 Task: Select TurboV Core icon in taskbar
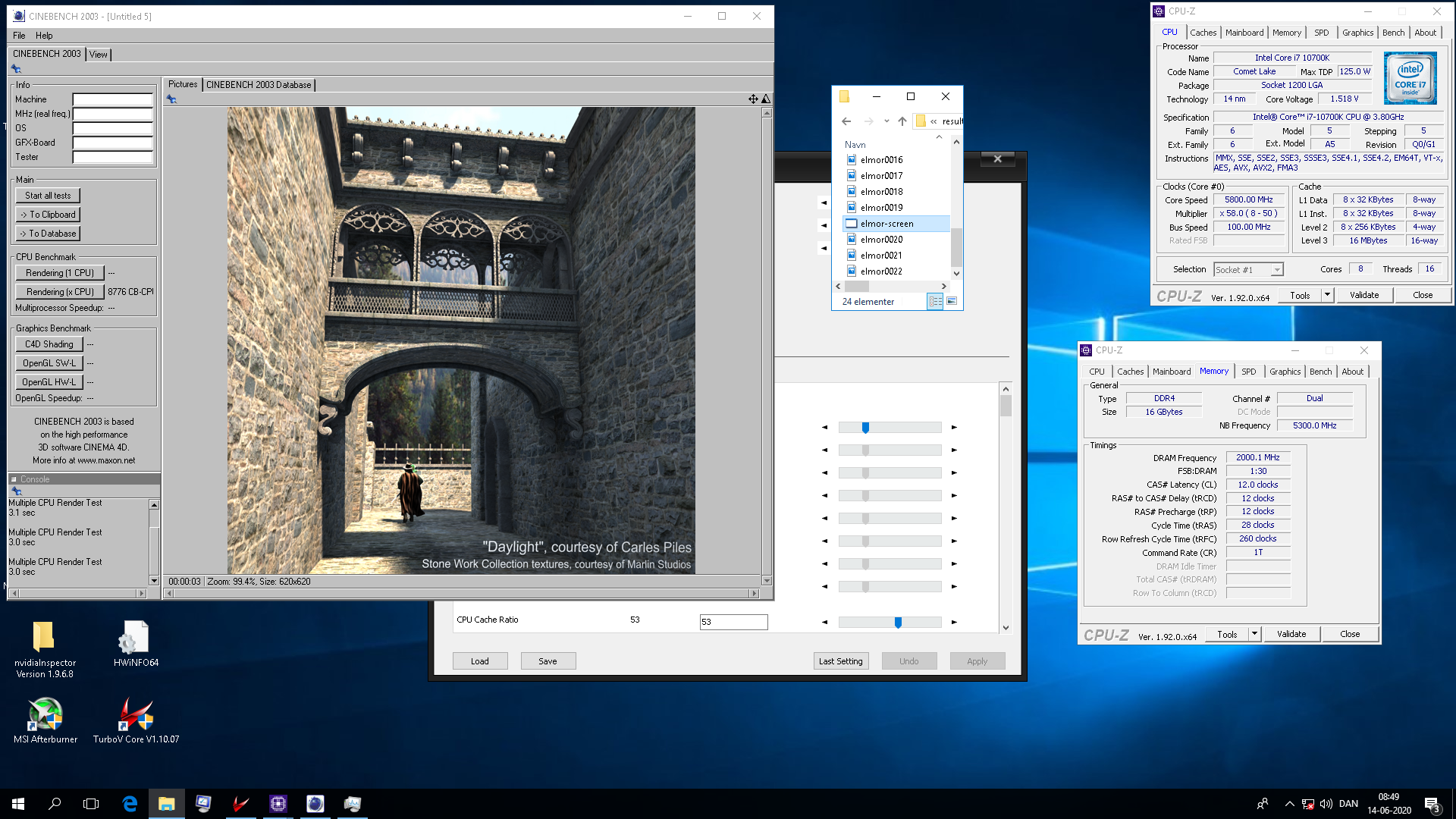tap(240, 804)
